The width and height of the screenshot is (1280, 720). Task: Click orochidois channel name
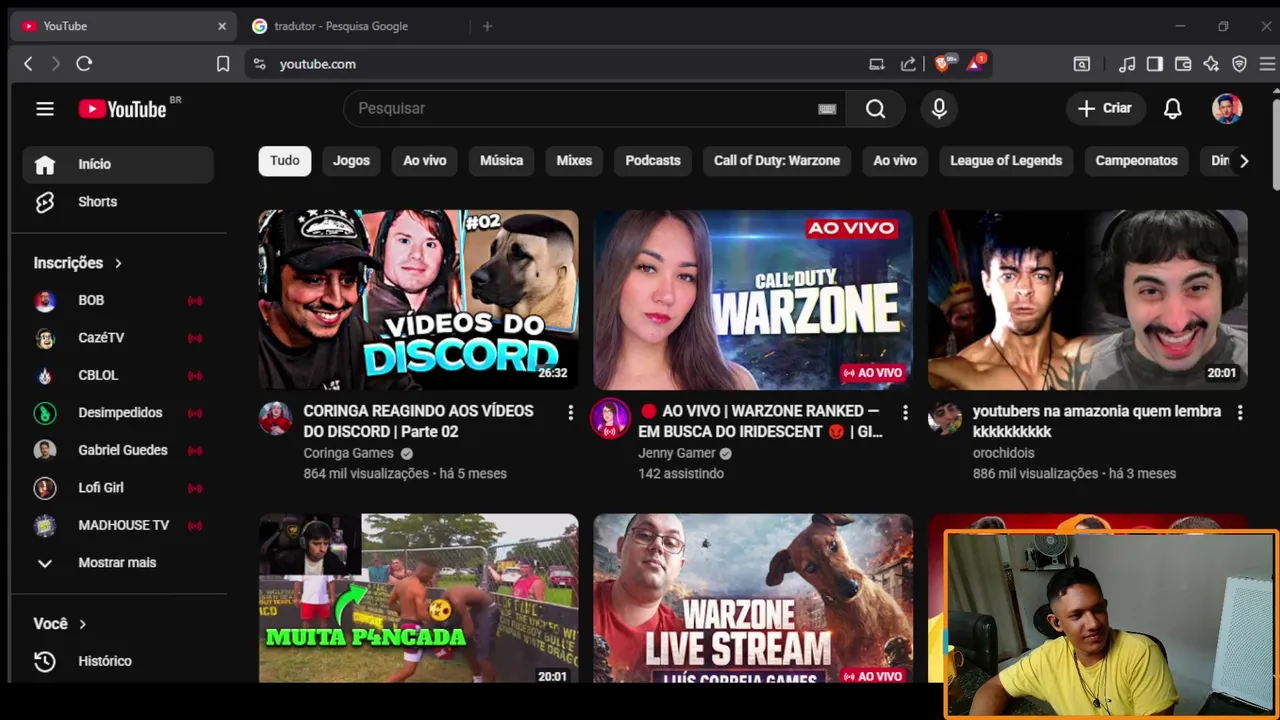[1003, 453]
